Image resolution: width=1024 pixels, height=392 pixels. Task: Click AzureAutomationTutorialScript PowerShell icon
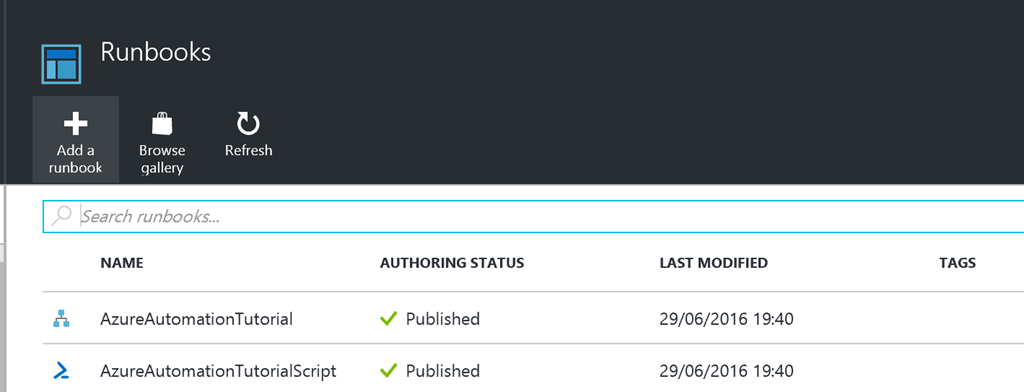61,371
